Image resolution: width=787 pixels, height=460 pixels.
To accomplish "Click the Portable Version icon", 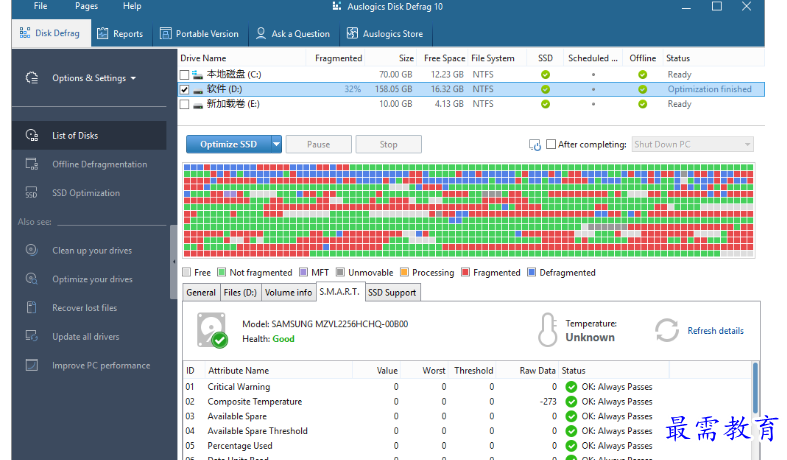I will (x=166, y=33).
